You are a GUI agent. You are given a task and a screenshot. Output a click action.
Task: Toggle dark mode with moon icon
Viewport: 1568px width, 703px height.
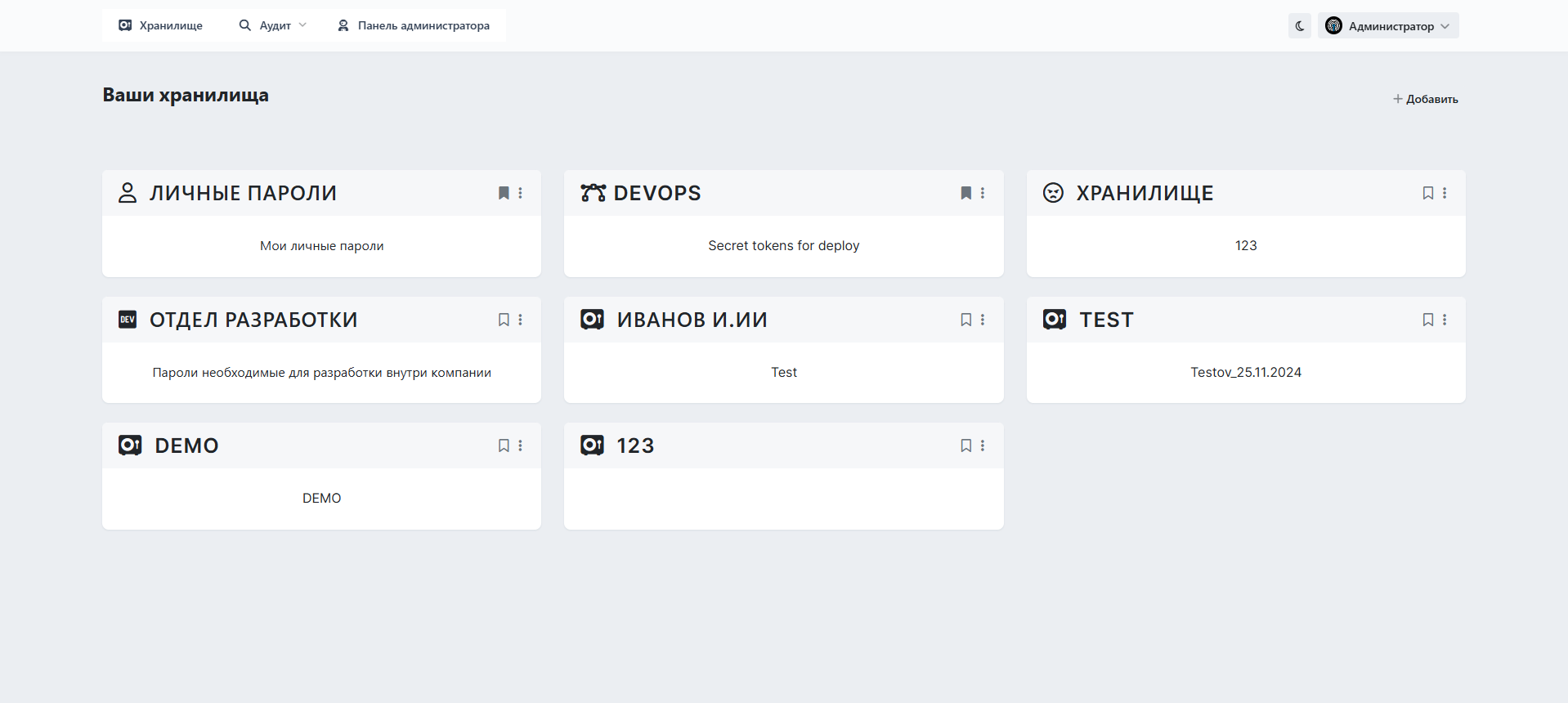click(1299, 26)
